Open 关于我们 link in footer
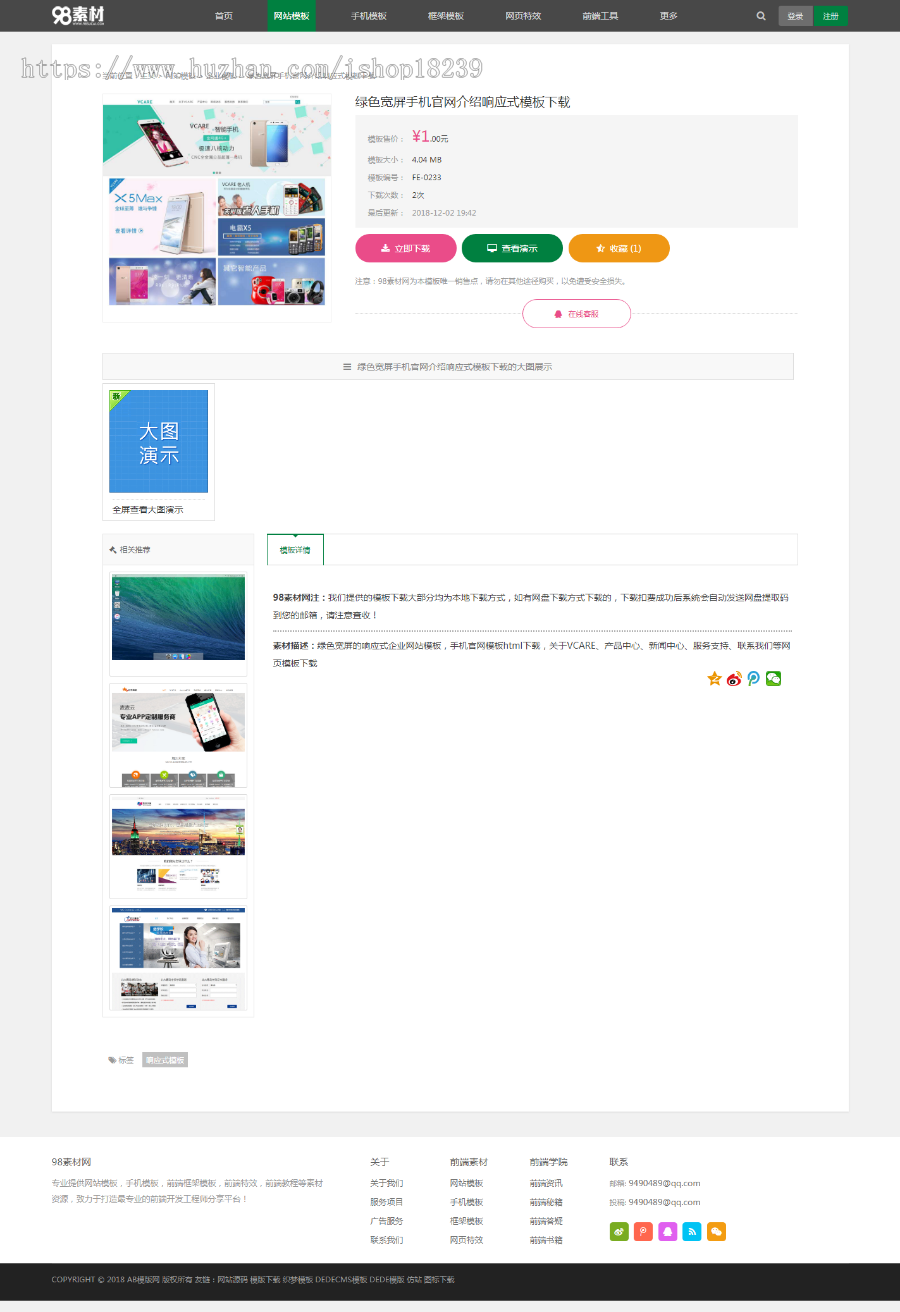 coord(386,1183)
